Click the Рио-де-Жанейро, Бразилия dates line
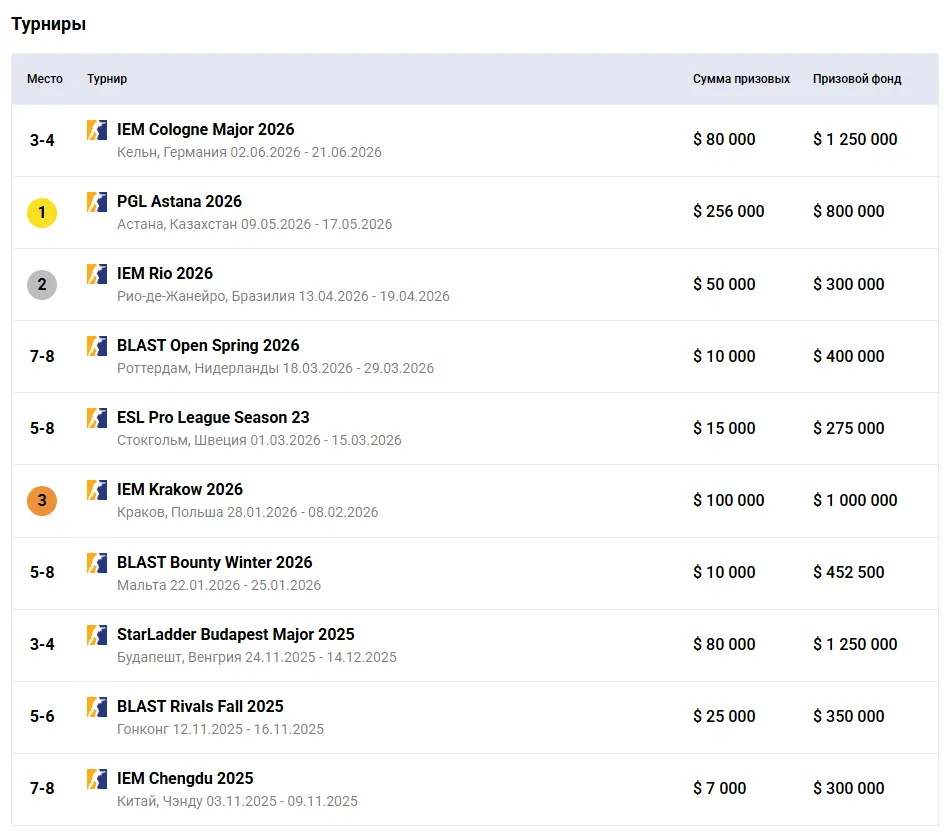The height and width of the screenshot is (837, 949). tap(283, 296)
